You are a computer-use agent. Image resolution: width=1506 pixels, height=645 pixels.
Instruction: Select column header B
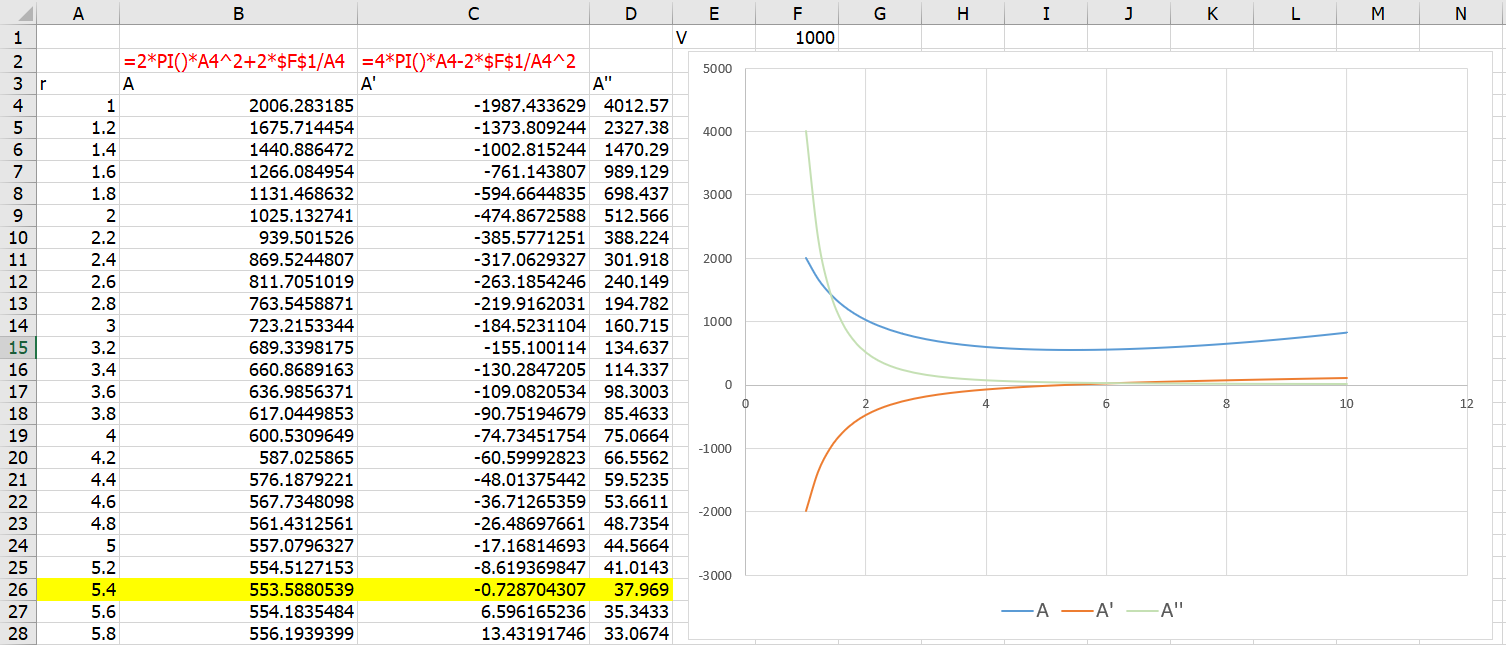237,13
